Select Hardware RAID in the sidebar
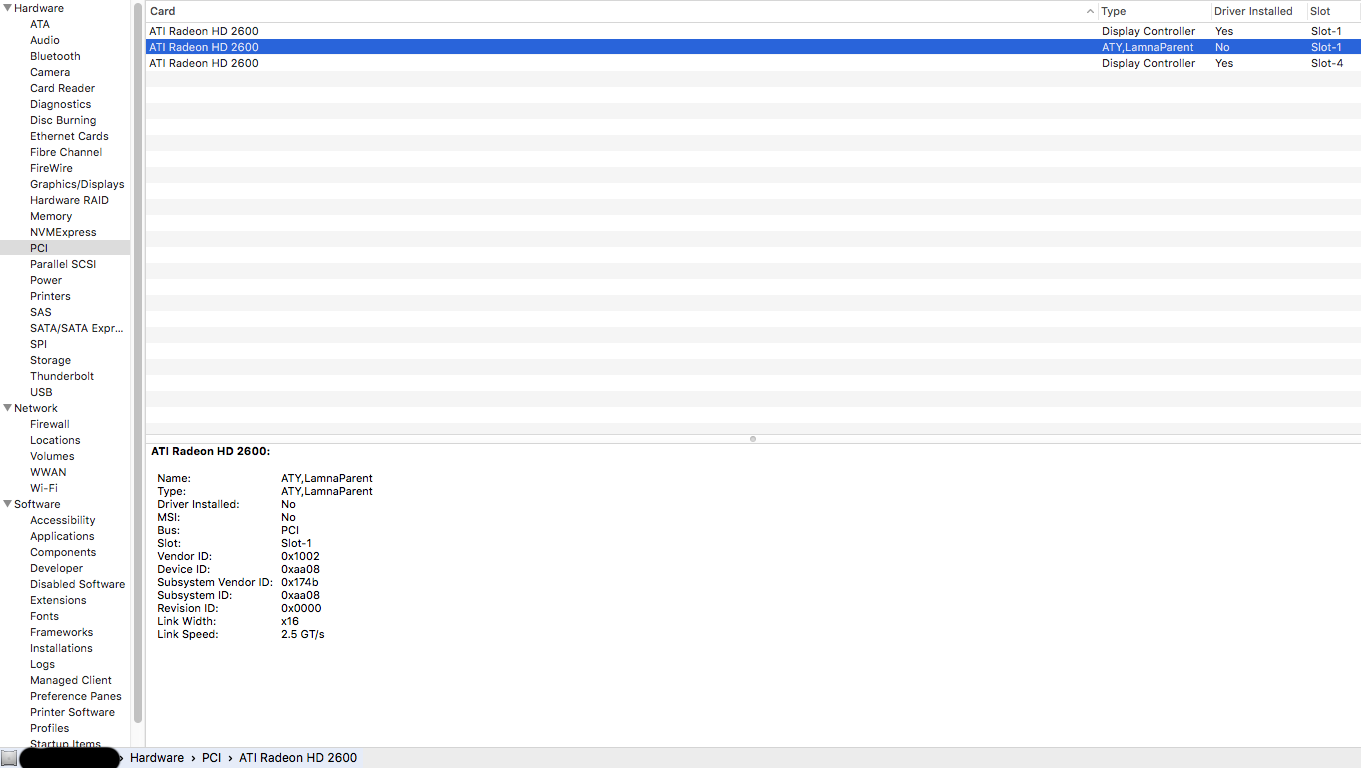The width and height of the screenshot is (1366, 768). [x=69, y=200]
